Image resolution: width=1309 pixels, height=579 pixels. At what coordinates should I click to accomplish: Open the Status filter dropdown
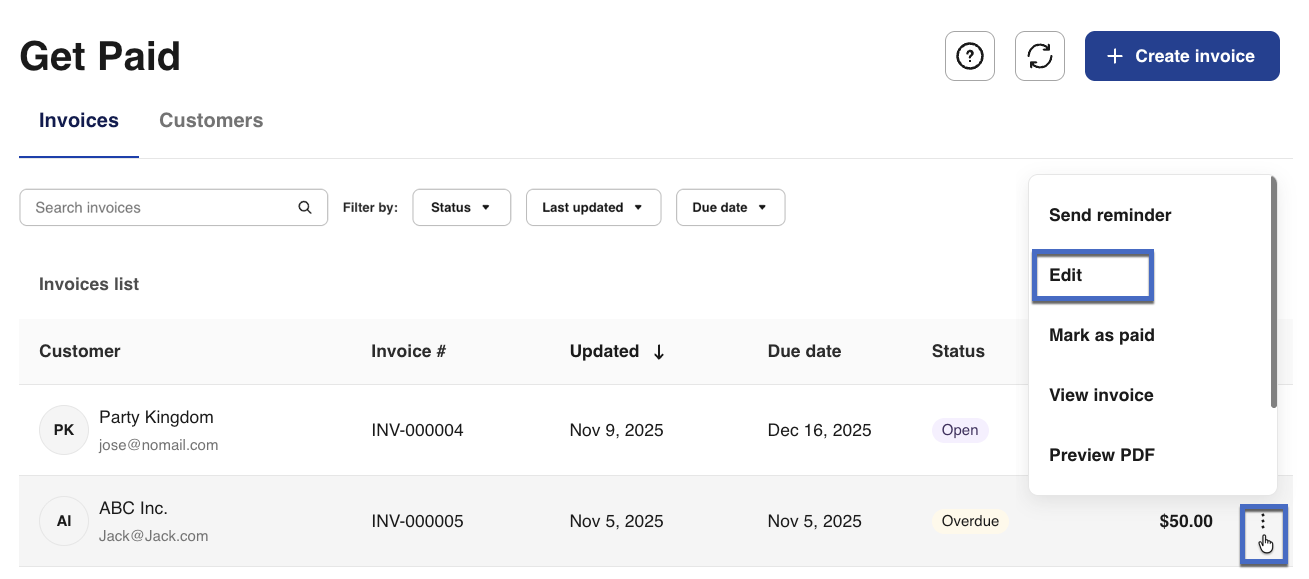(461, 208)
